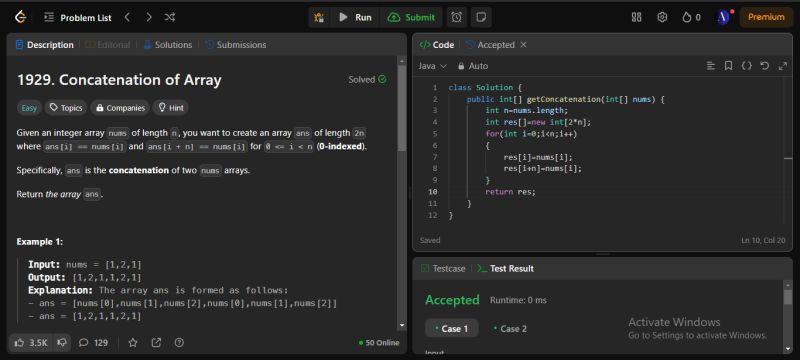
Task: Click the bookmark icon in editor toolbar
Action: pos(729,66)
